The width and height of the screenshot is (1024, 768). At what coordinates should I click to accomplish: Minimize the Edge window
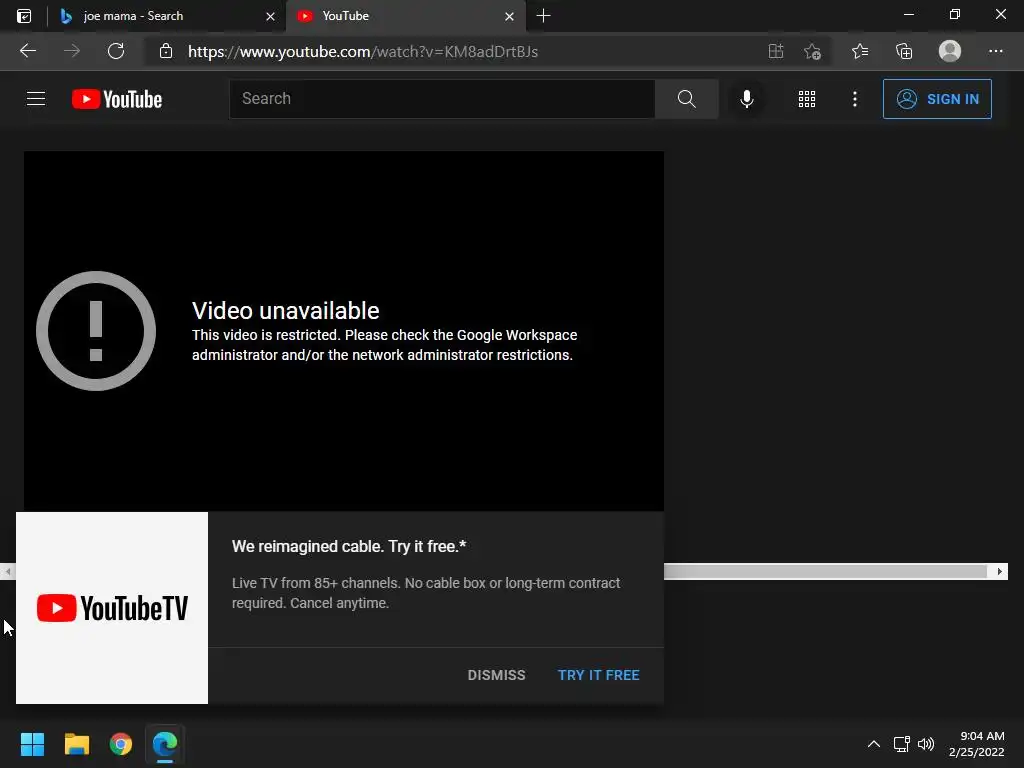coord(908,14)
